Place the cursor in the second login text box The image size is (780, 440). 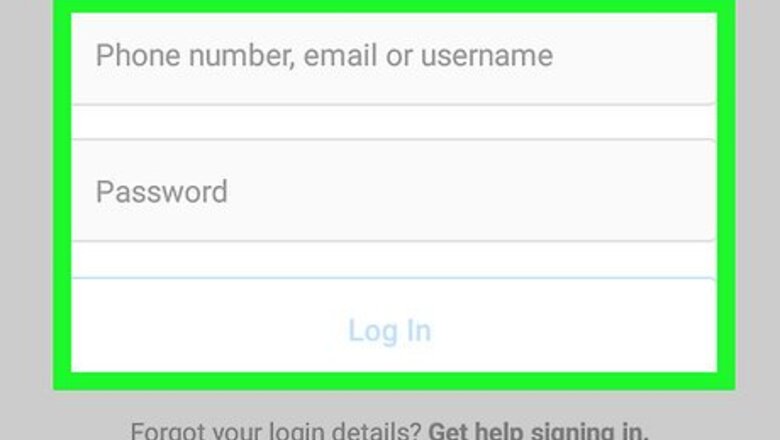point(394,190)
